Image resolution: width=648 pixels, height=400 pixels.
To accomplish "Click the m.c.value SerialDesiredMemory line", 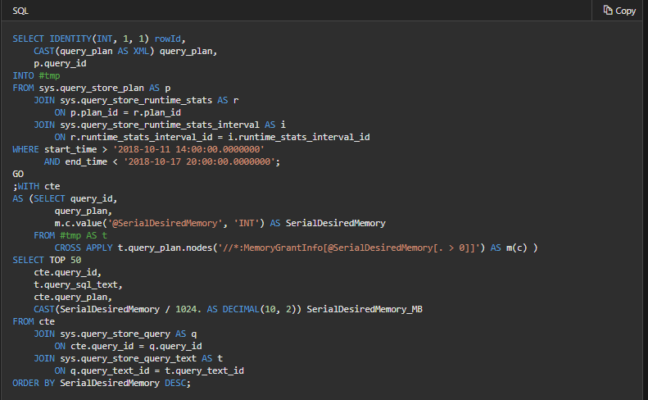I will pos(220,224).
